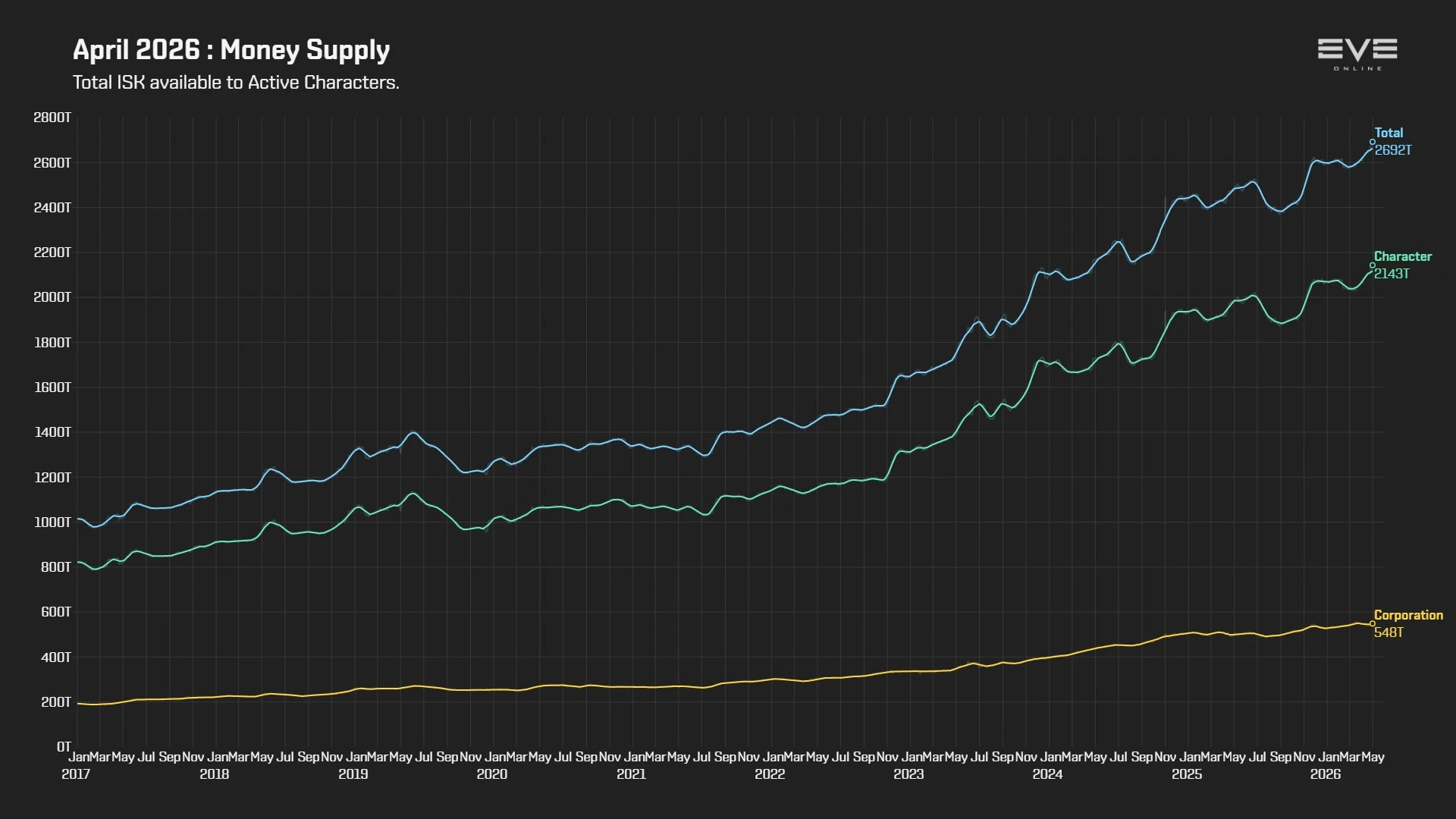Click the 2800T y-axis label
1456x819 pixels.
tap(52, 118)
